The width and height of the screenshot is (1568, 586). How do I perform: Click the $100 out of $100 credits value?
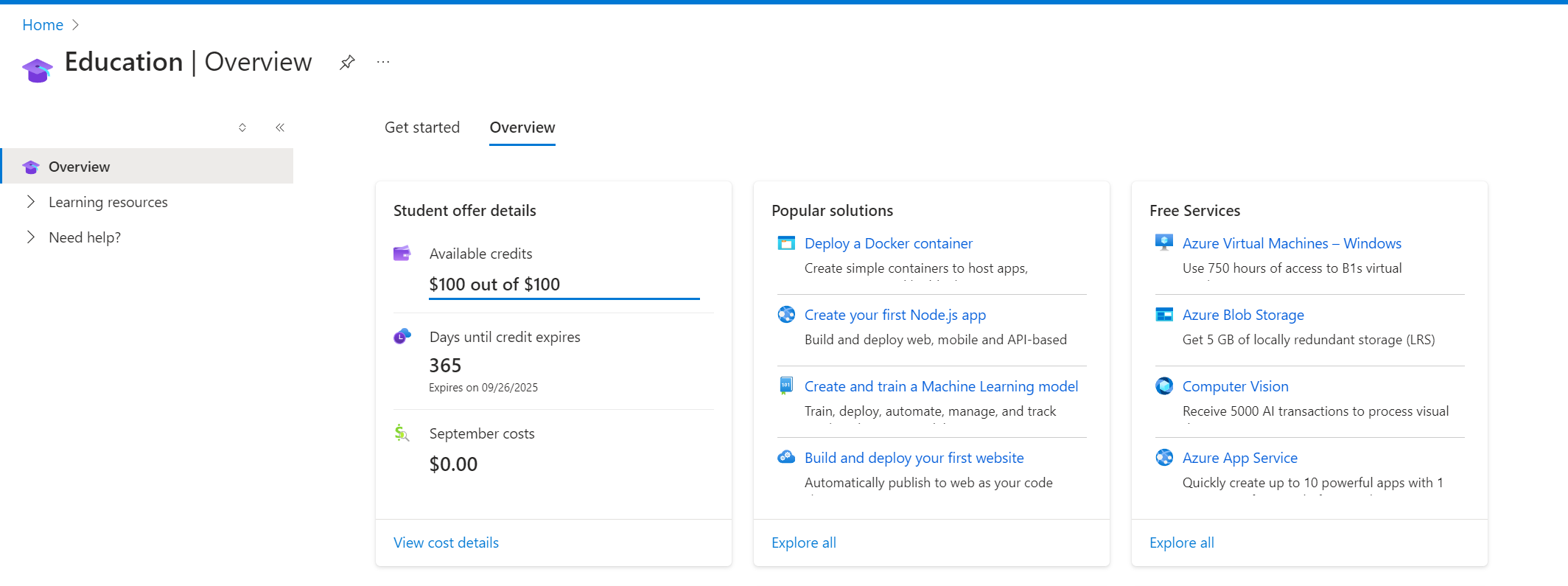(494, 285)
